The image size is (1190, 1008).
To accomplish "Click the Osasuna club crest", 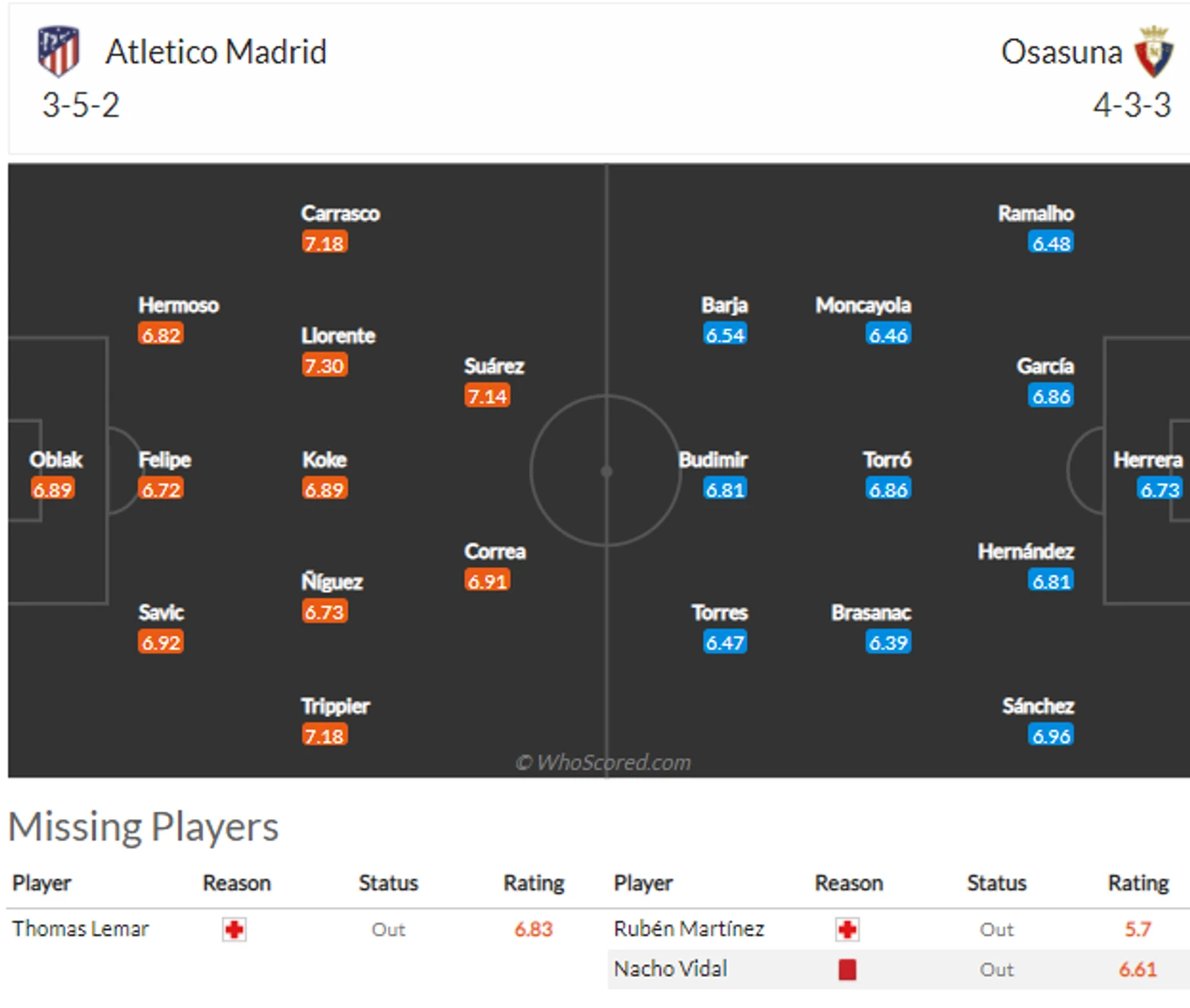I will 1153,51.
